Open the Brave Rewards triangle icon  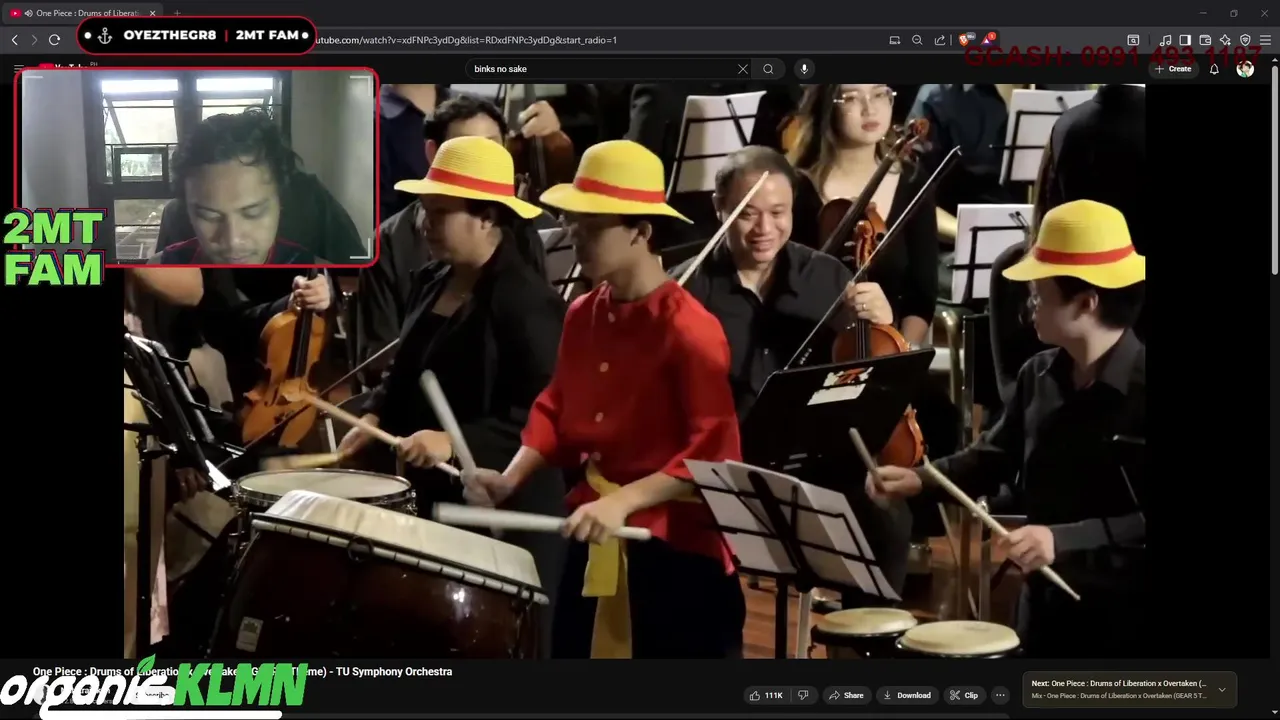point(988,40)
